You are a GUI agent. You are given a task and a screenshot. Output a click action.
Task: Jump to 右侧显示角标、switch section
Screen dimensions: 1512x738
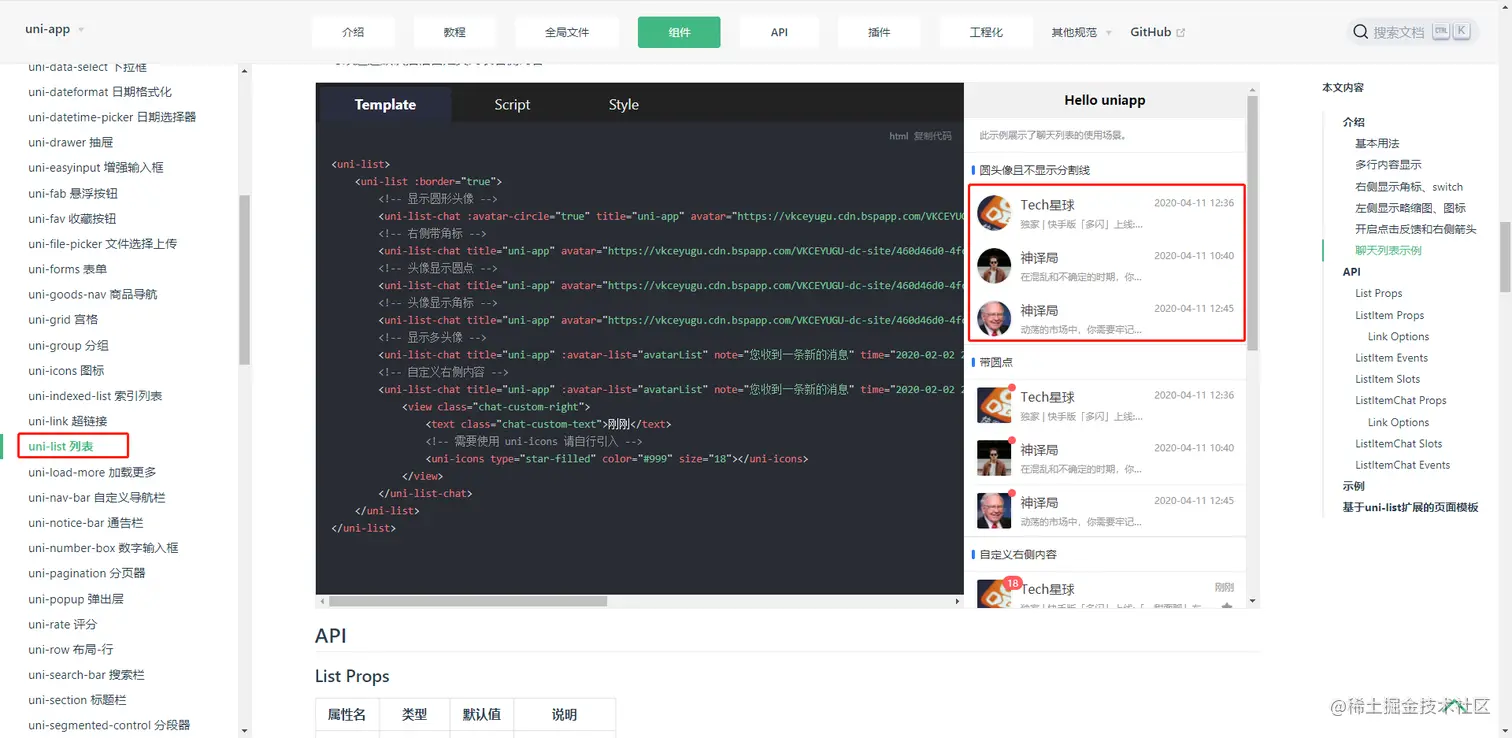[1409, 186]
